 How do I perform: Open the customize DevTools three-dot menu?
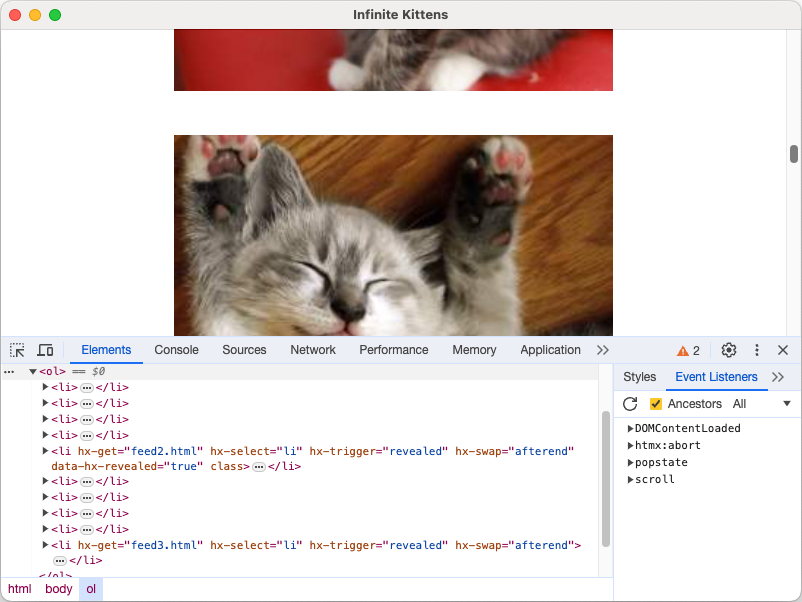pos(756,350)
